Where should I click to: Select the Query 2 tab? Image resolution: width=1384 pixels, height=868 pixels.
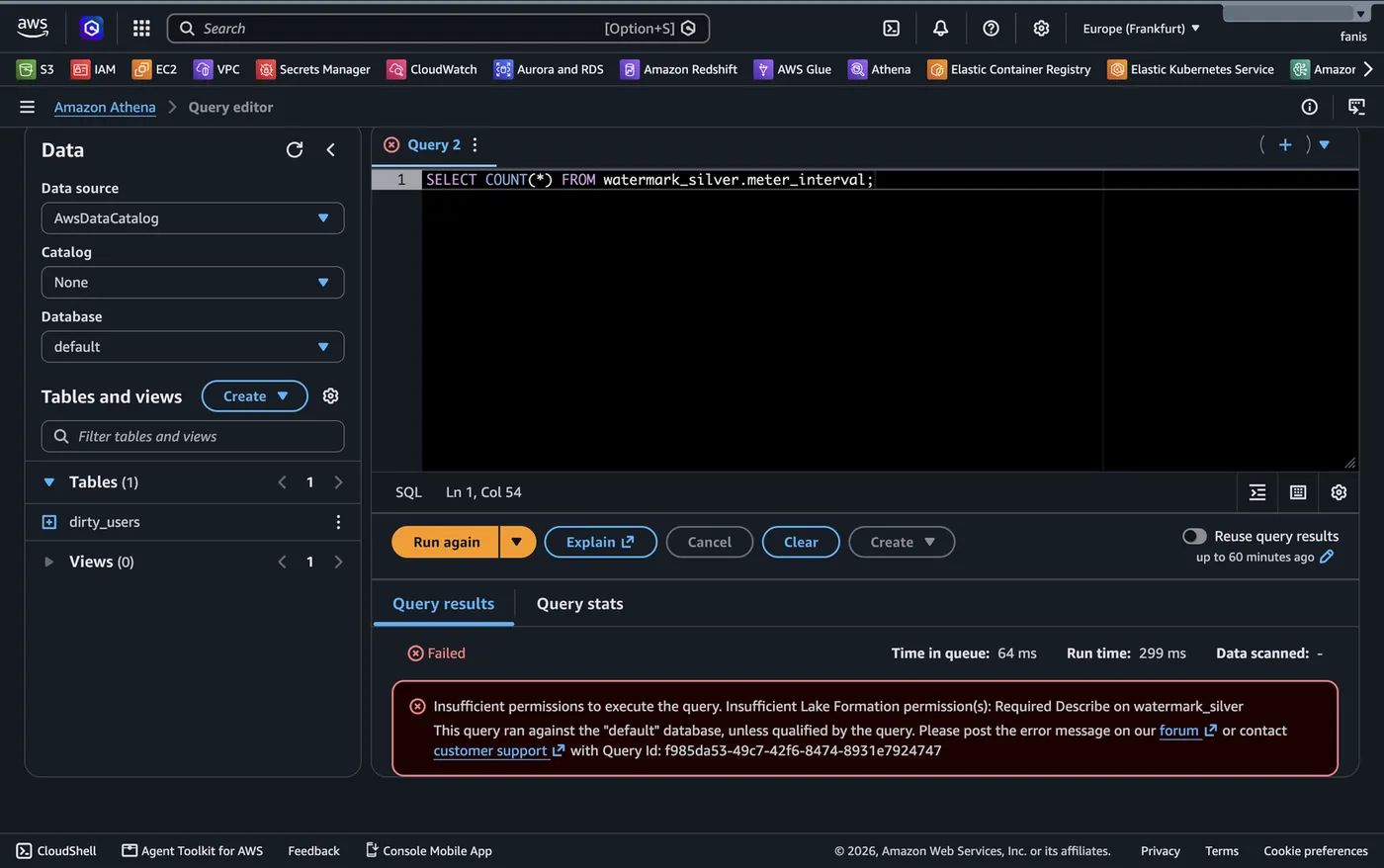[x=434, y=145]
